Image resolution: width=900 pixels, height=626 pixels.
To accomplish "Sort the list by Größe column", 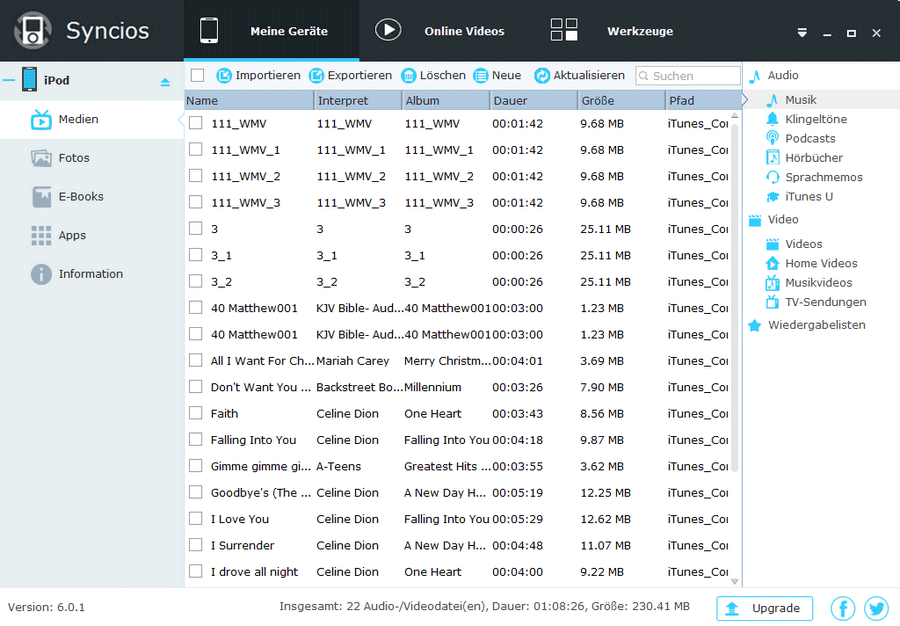I will (x=622, y=100).
